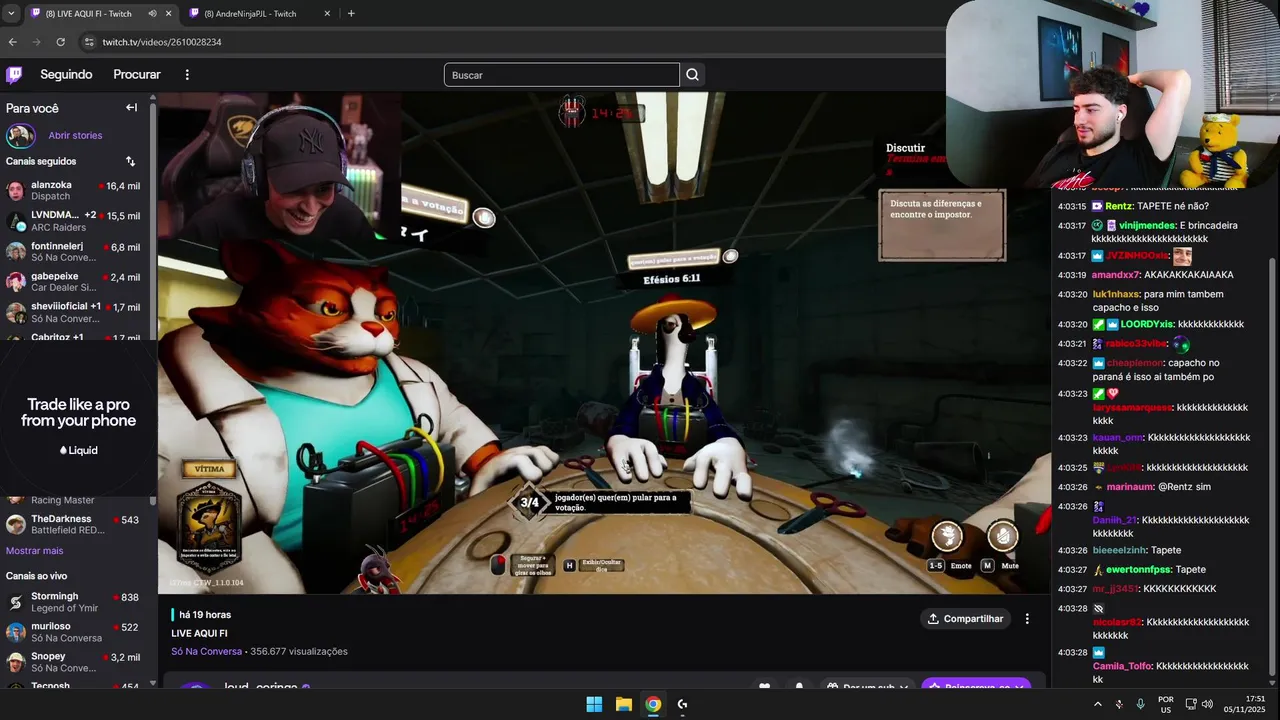Image resolution: width=1280 pixels, height=720 pixels.
Task: Mute audio on the LIVE AQUI FI tab
Action: tap(152, 14)
